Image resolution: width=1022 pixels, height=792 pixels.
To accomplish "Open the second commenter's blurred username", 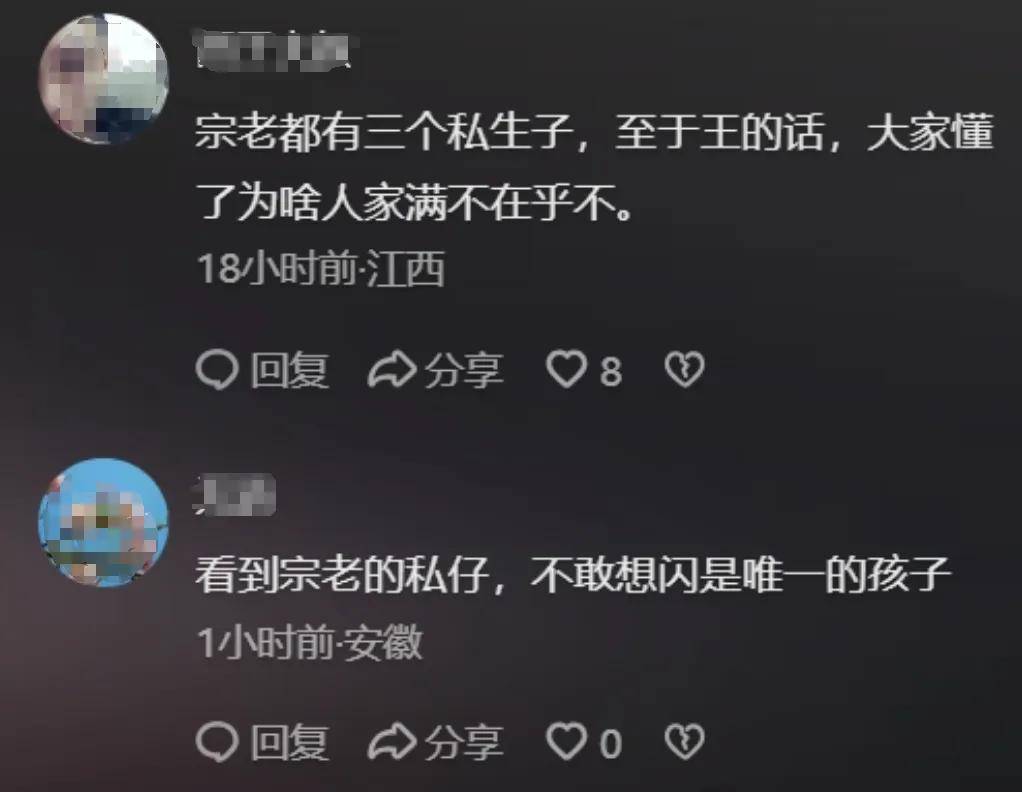I will 235,494.
